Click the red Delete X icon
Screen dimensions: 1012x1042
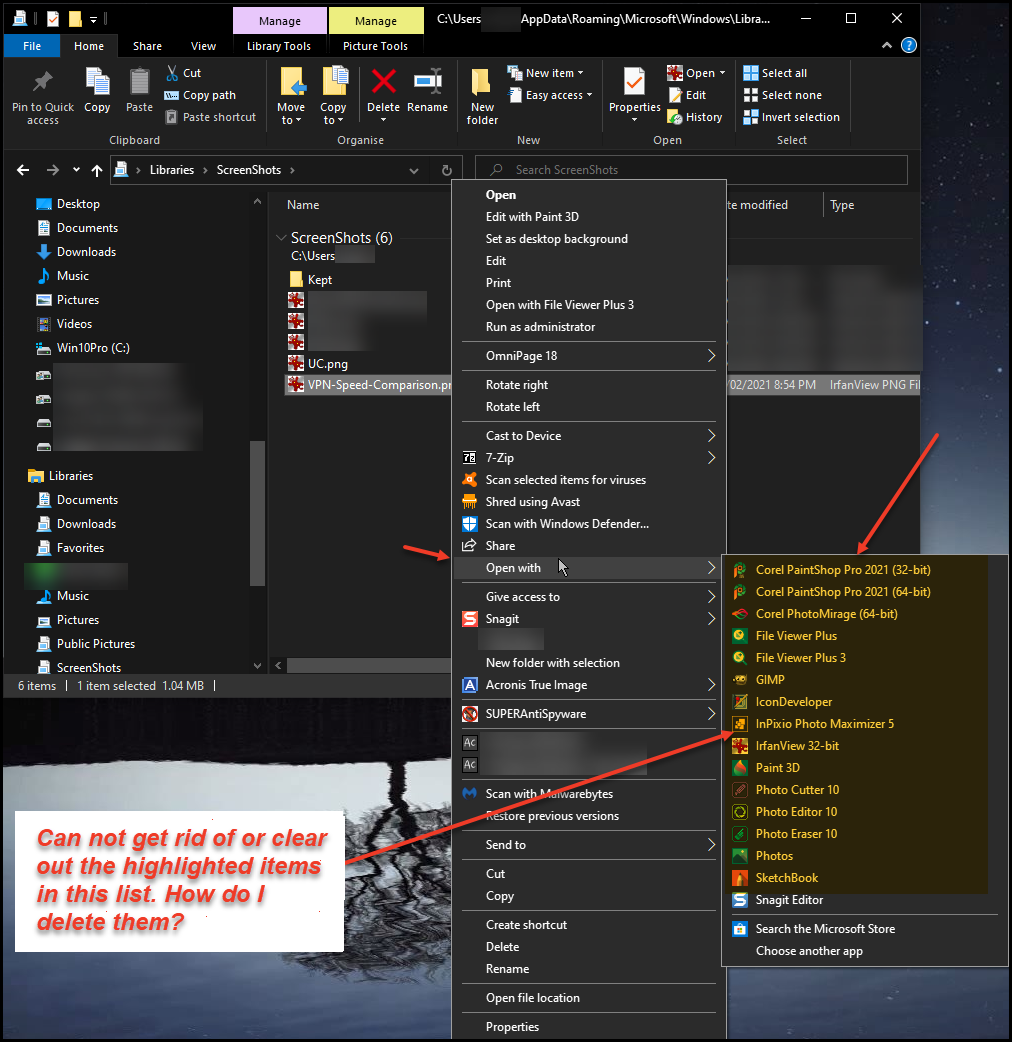coord(383,82)
